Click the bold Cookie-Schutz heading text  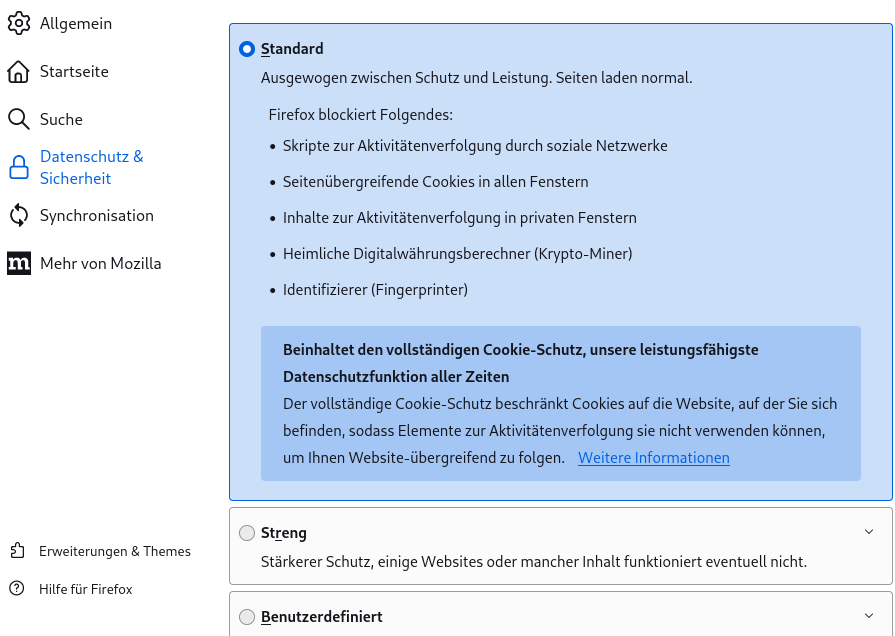[x=521, y=363]
